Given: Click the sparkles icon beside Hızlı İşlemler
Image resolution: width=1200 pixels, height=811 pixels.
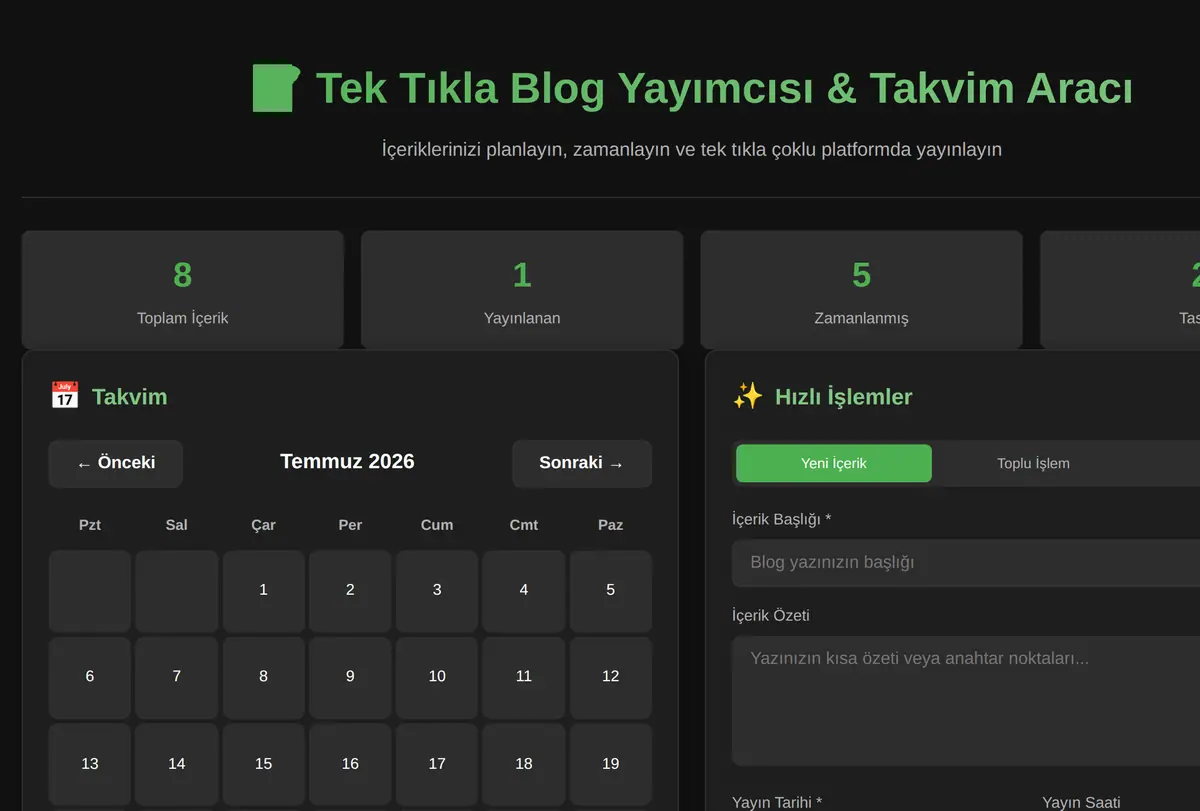Looking at the screenshot, I should [x=747, y=396].
